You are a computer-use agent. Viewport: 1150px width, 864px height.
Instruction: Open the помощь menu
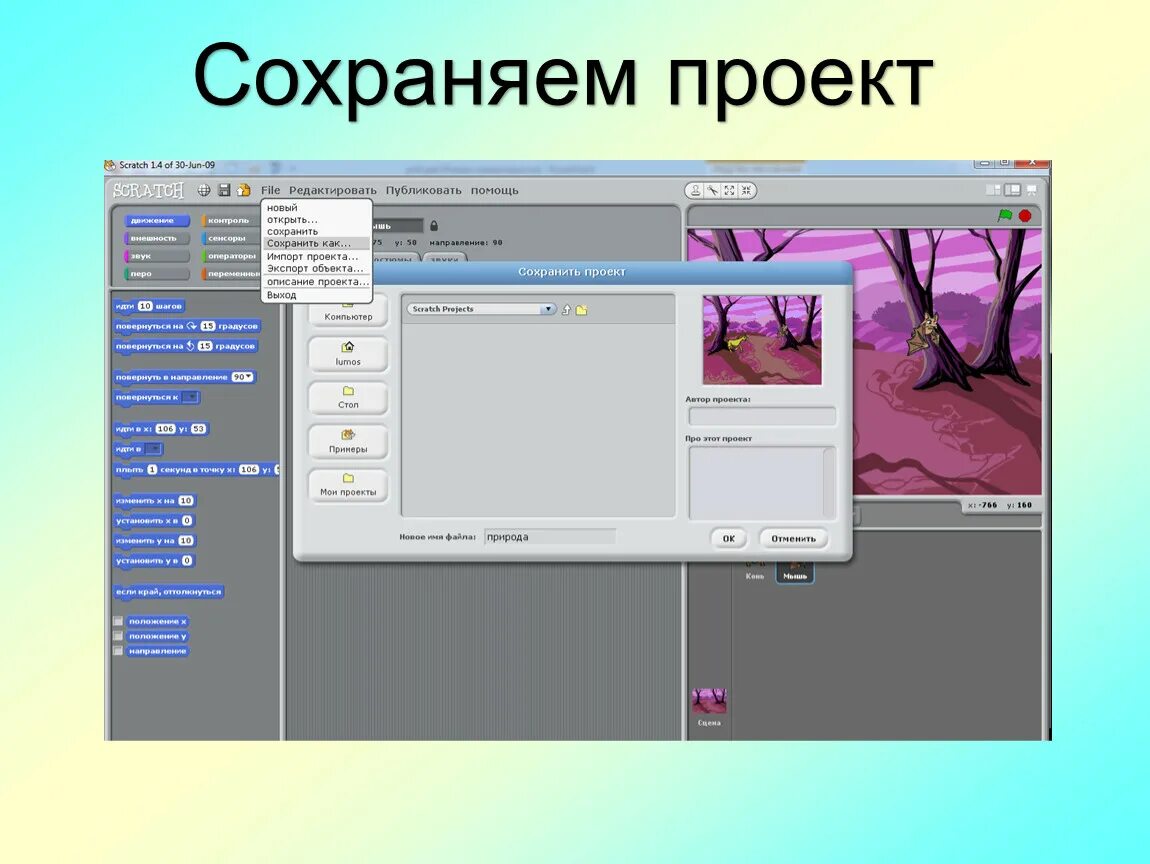pos(494,190)
